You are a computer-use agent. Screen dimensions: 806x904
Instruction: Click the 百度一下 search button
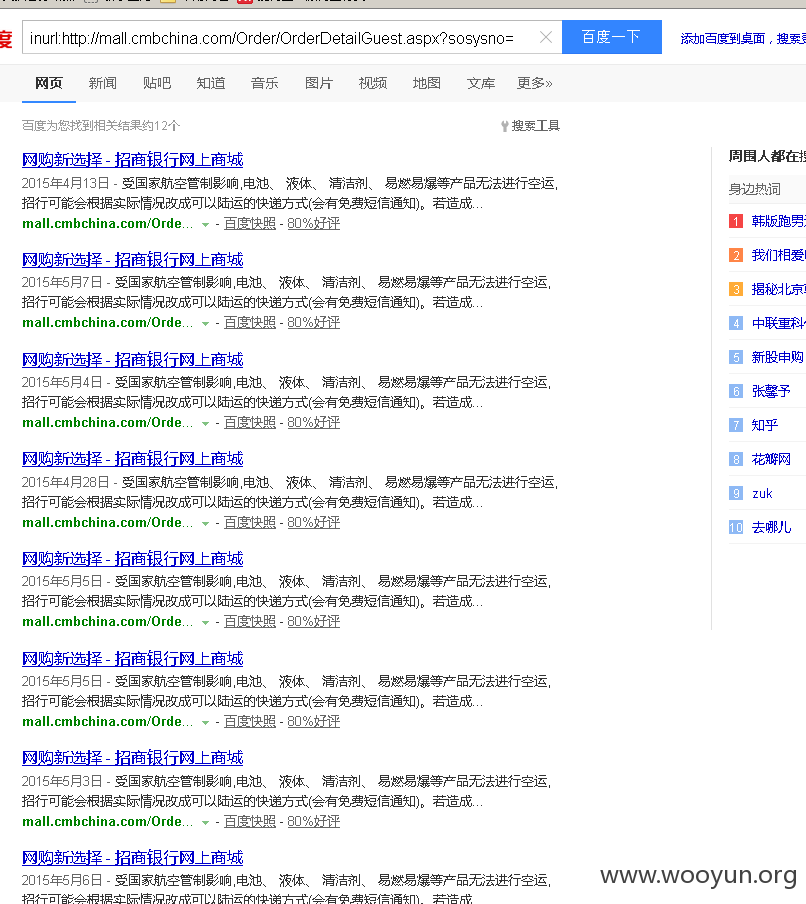click(x=612, y=37)
